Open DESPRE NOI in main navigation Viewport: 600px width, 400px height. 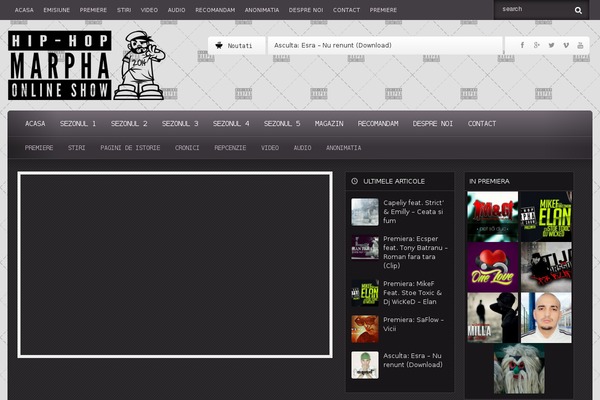(433, 124)
